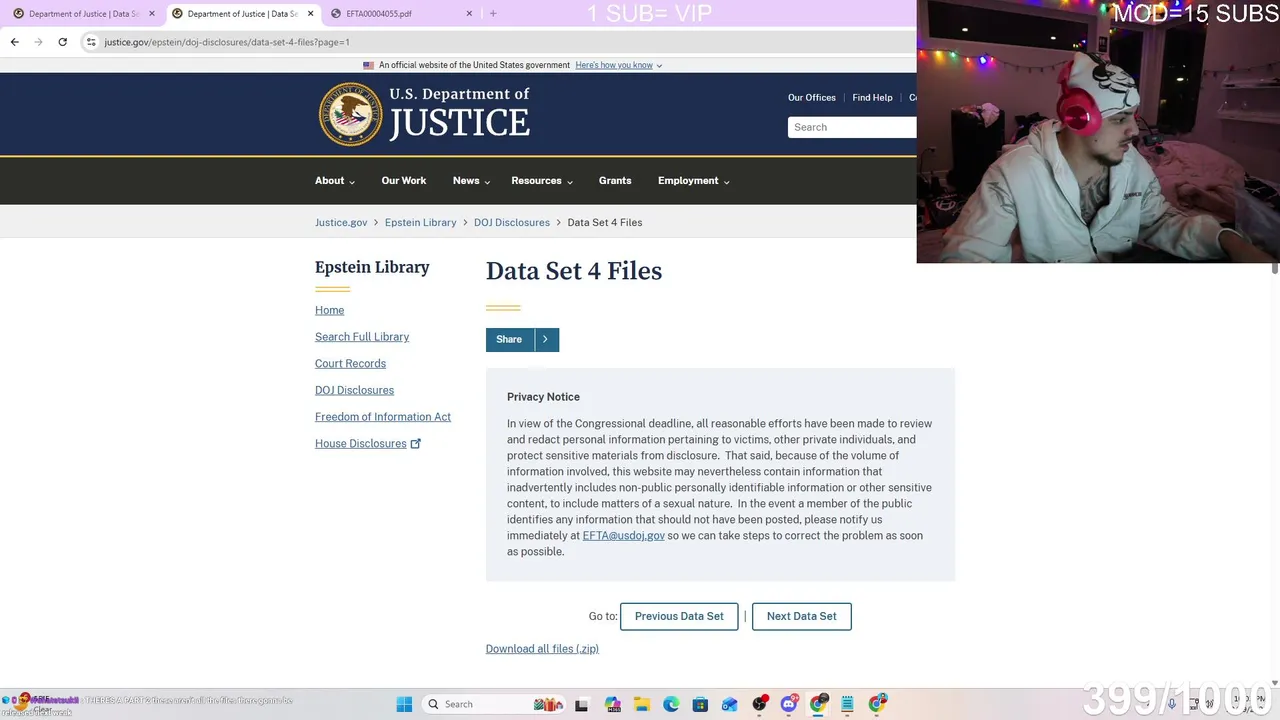Expand "Here's how you know" banner
The image size is (1280, 720).
point(618,65)
